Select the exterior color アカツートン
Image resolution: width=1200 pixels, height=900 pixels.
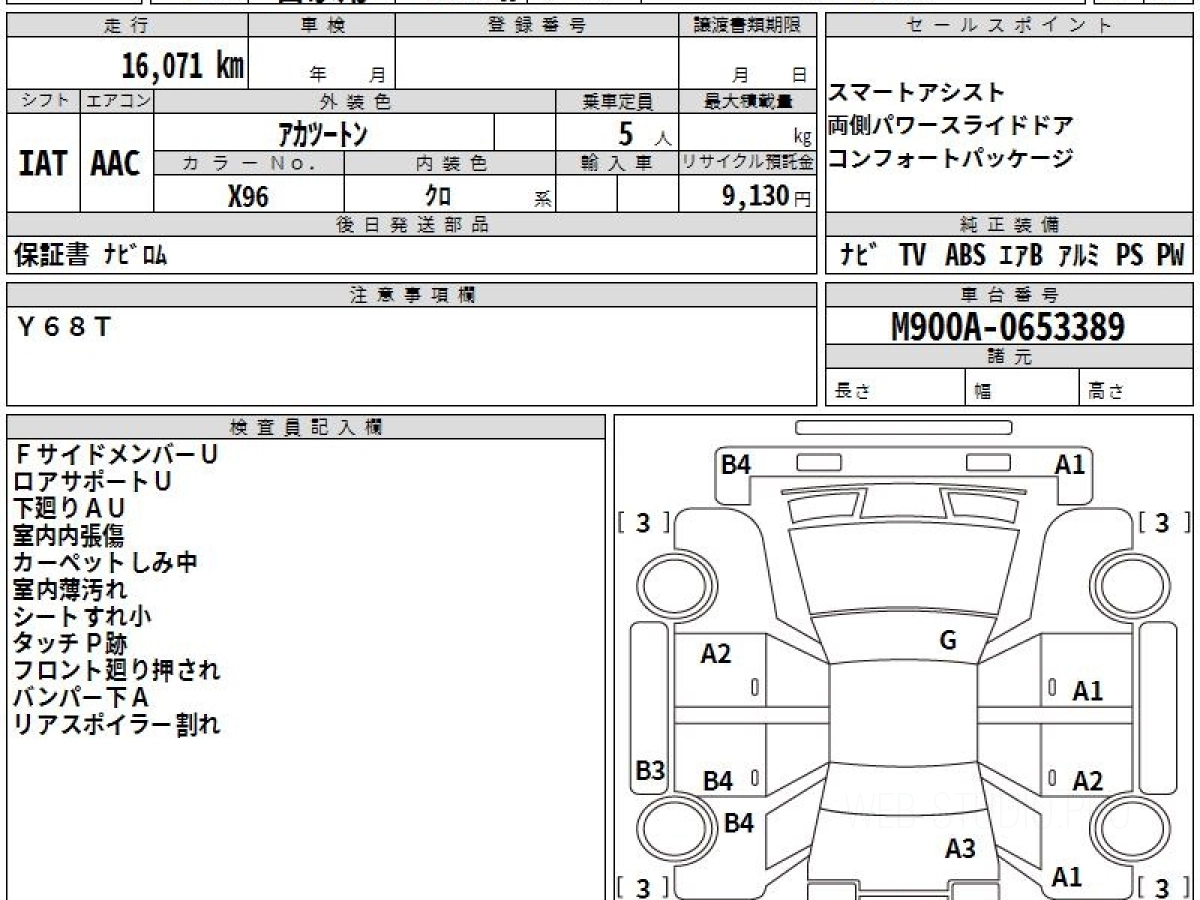(x=322, y=132)
